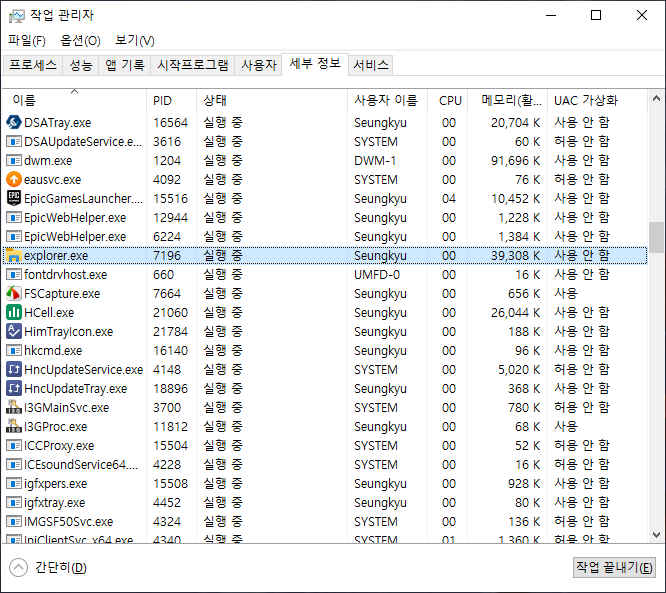Switch to the 앱 기록 tab

coord(124,65)
